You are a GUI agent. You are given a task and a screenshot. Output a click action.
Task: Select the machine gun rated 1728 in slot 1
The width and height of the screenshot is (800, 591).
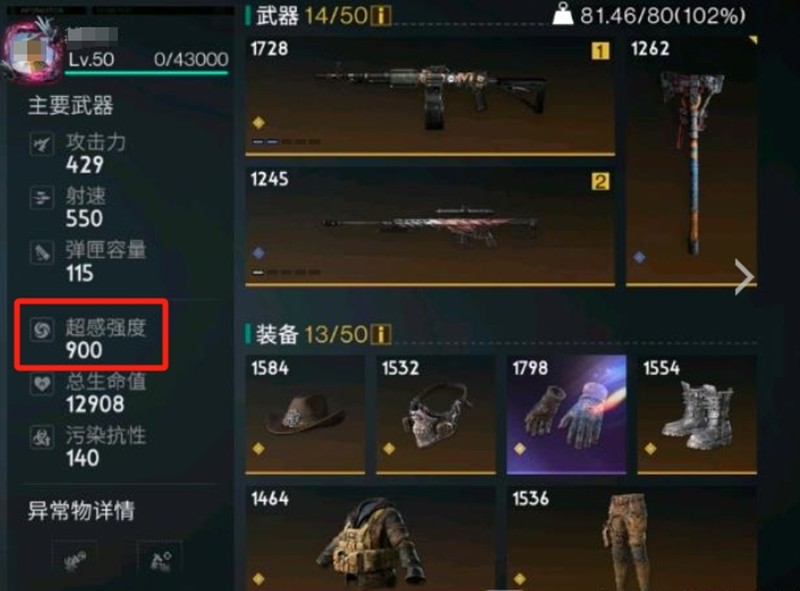(x=430, y=96)
